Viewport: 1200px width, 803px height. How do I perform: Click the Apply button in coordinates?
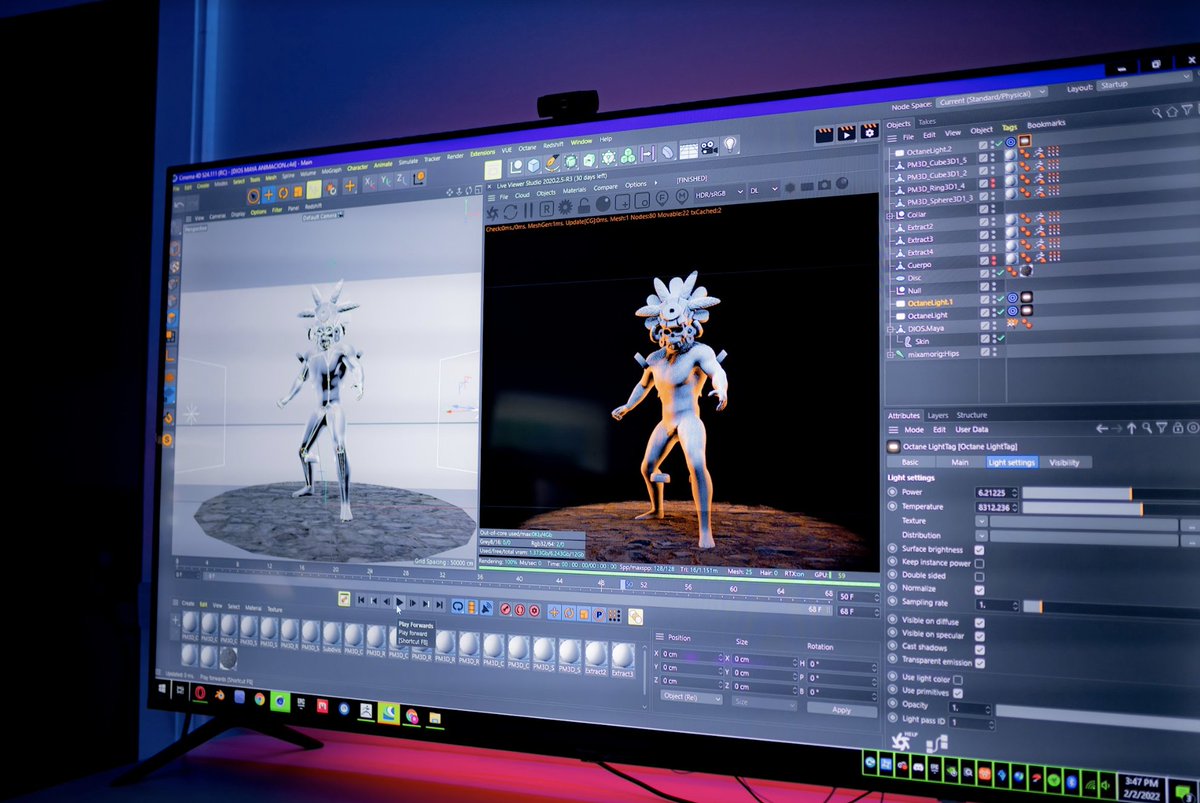click(841, 709)
